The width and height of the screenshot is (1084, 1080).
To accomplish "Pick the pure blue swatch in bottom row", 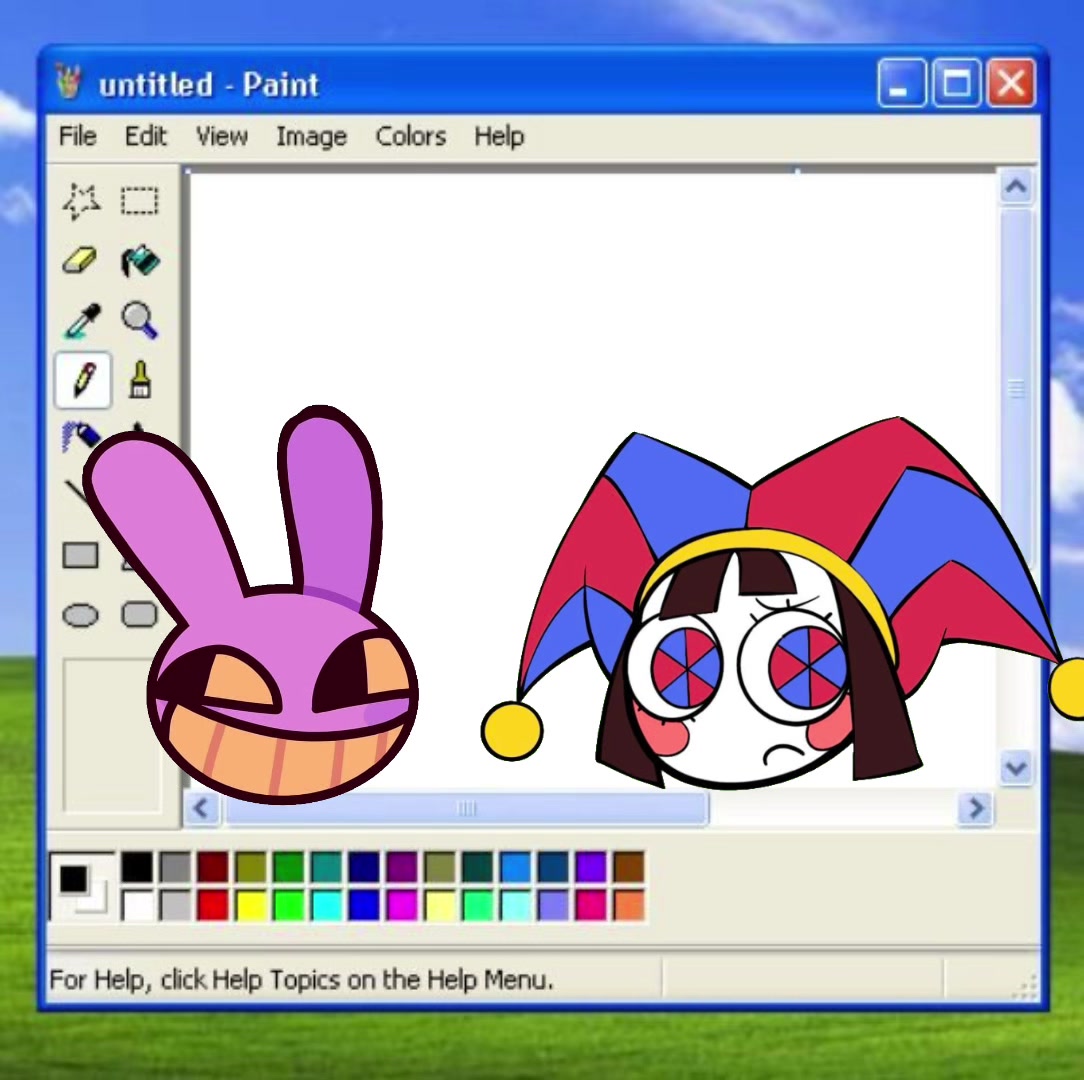I will coord(364,905).
